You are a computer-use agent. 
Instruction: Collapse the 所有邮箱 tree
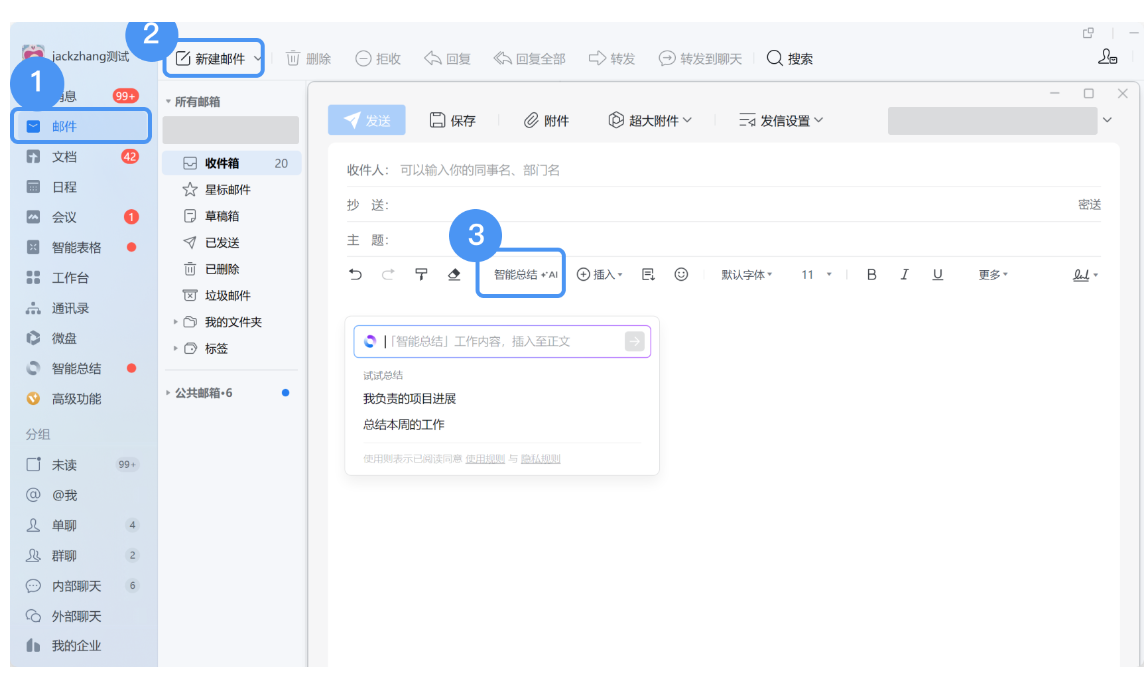(168, 102)
